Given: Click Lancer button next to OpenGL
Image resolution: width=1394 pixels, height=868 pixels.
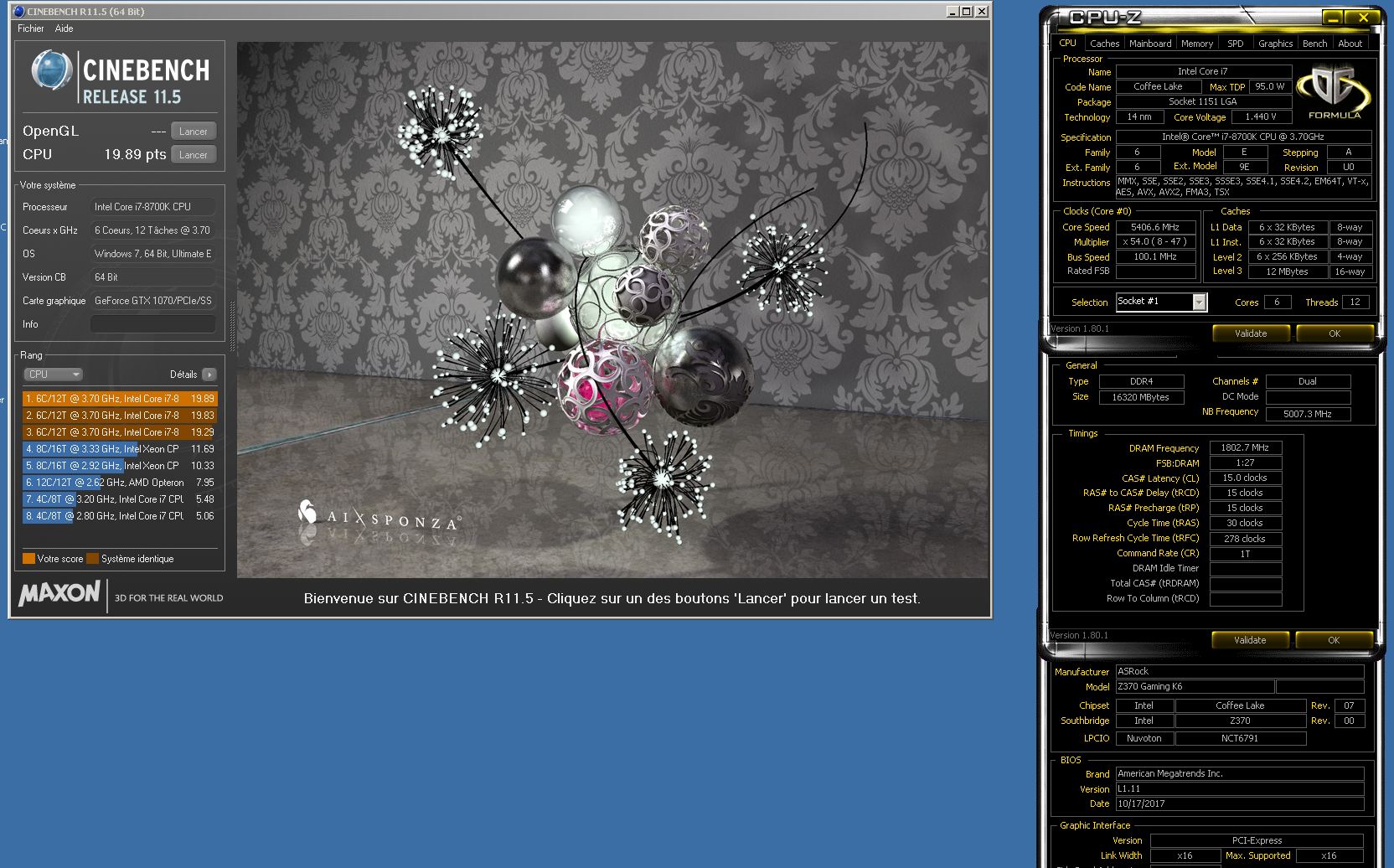Looking at the screenshot, I should tap(194, 132).
